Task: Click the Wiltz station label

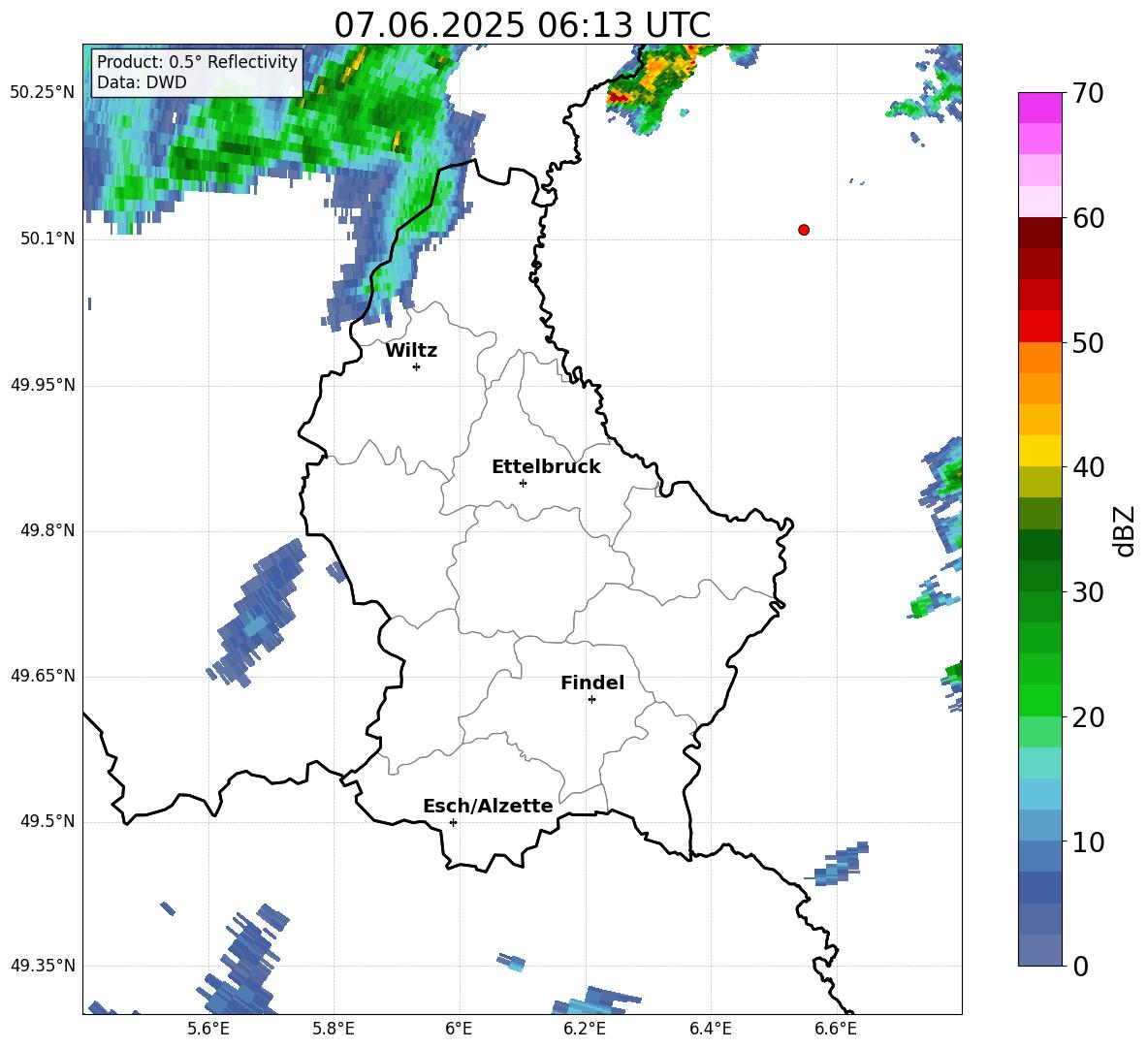Action: tap(411, 351)
